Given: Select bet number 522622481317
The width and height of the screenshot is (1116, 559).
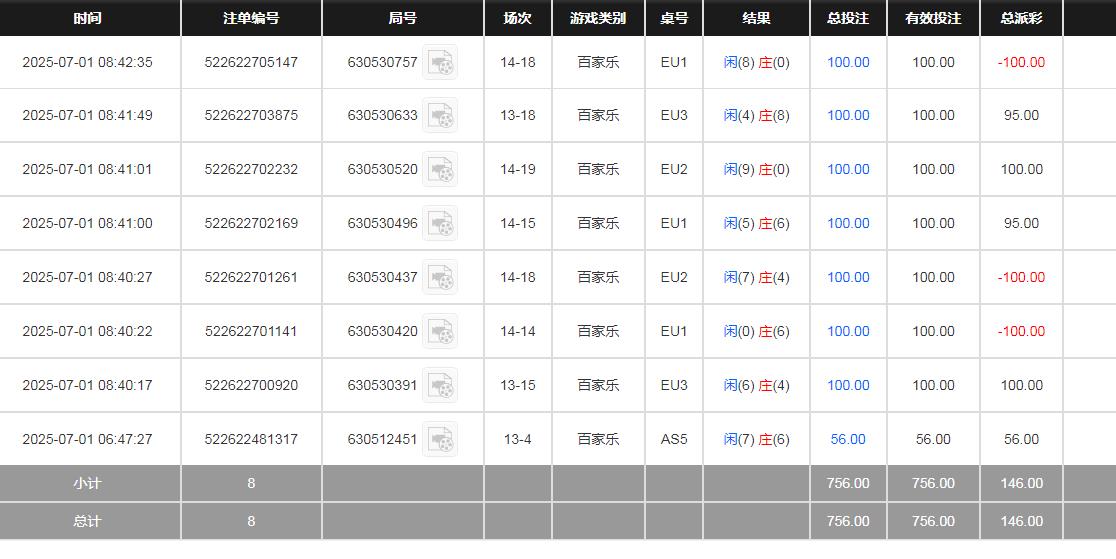Looking at the screenshot, I should click(x=251, y=439).
